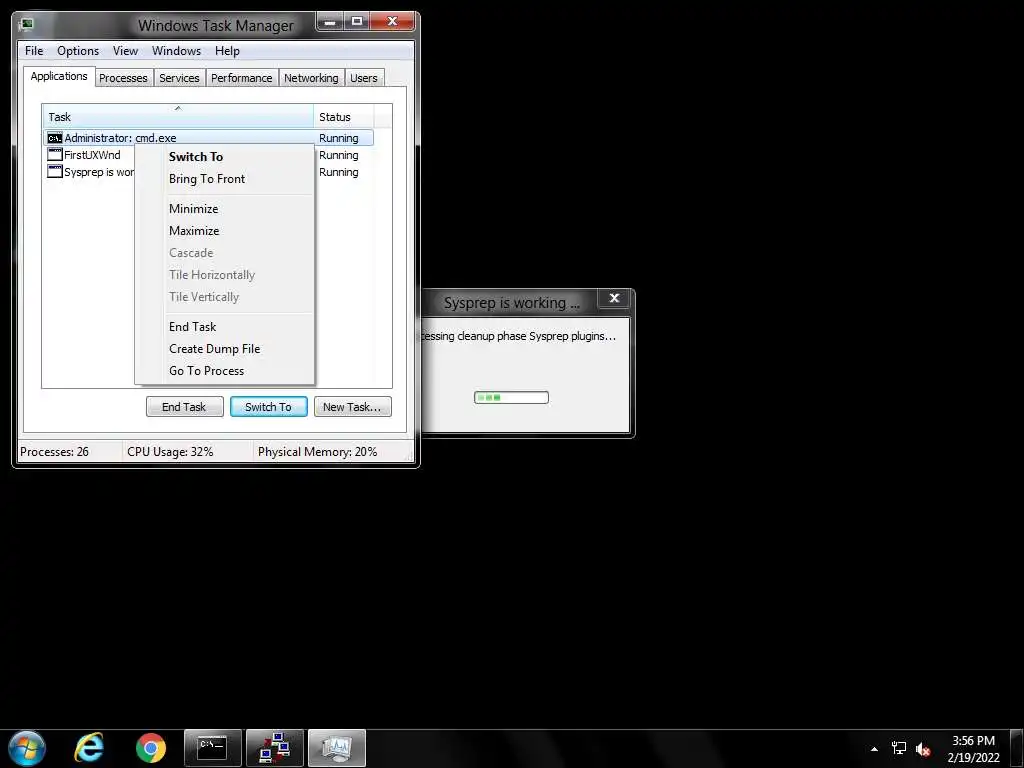Maximize the Windows Task Manager window

pyautogui.click(x=357, y=22)
